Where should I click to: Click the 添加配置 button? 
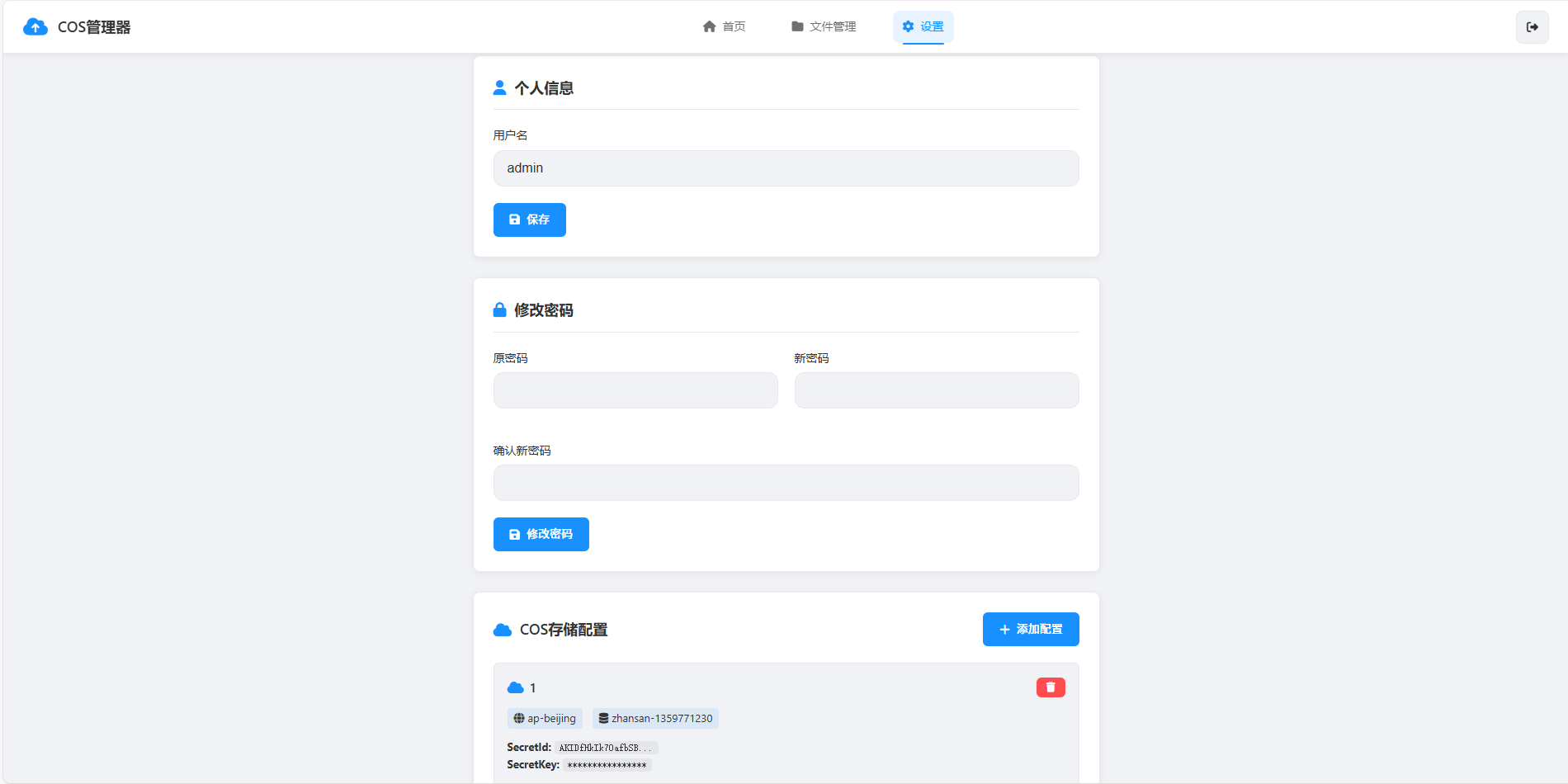[x=1030, y=629]
